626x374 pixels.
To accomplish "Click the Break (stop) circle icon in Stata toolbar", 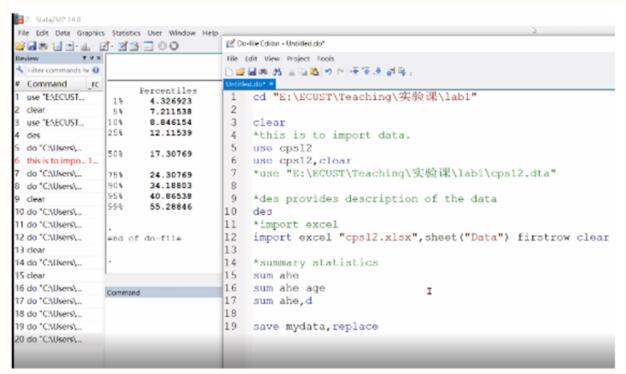I will (x=174, y=46).
